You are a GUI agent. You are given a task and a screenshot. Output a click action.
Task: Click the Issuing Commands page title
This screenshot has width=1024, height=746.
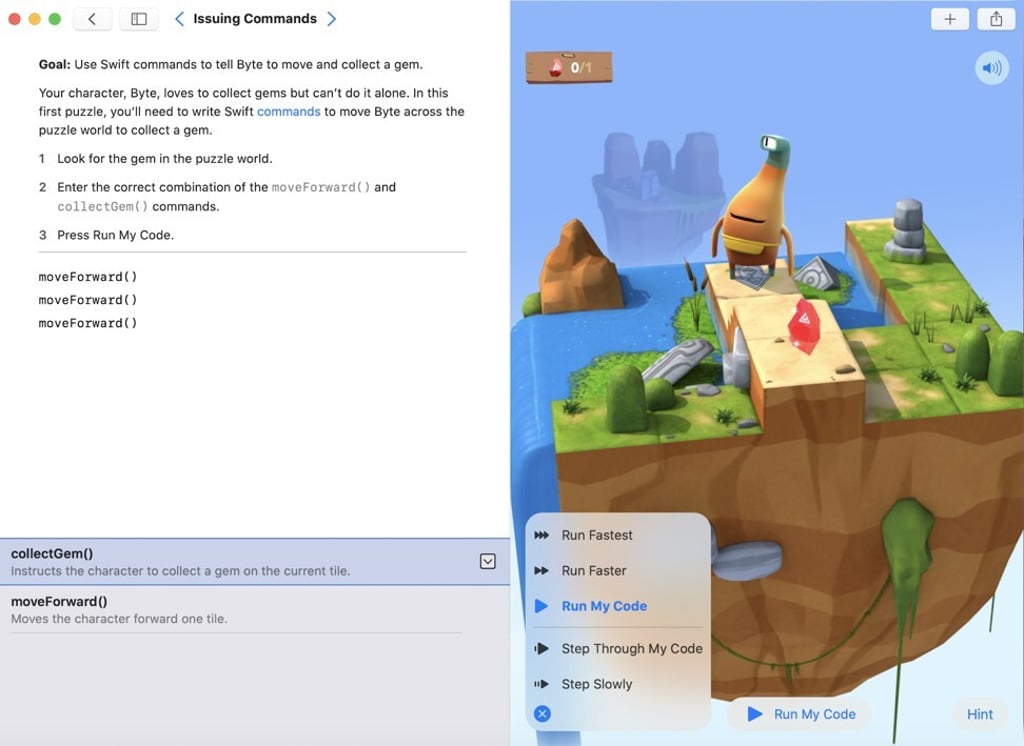pyautogui.click(x=255, y=19)
